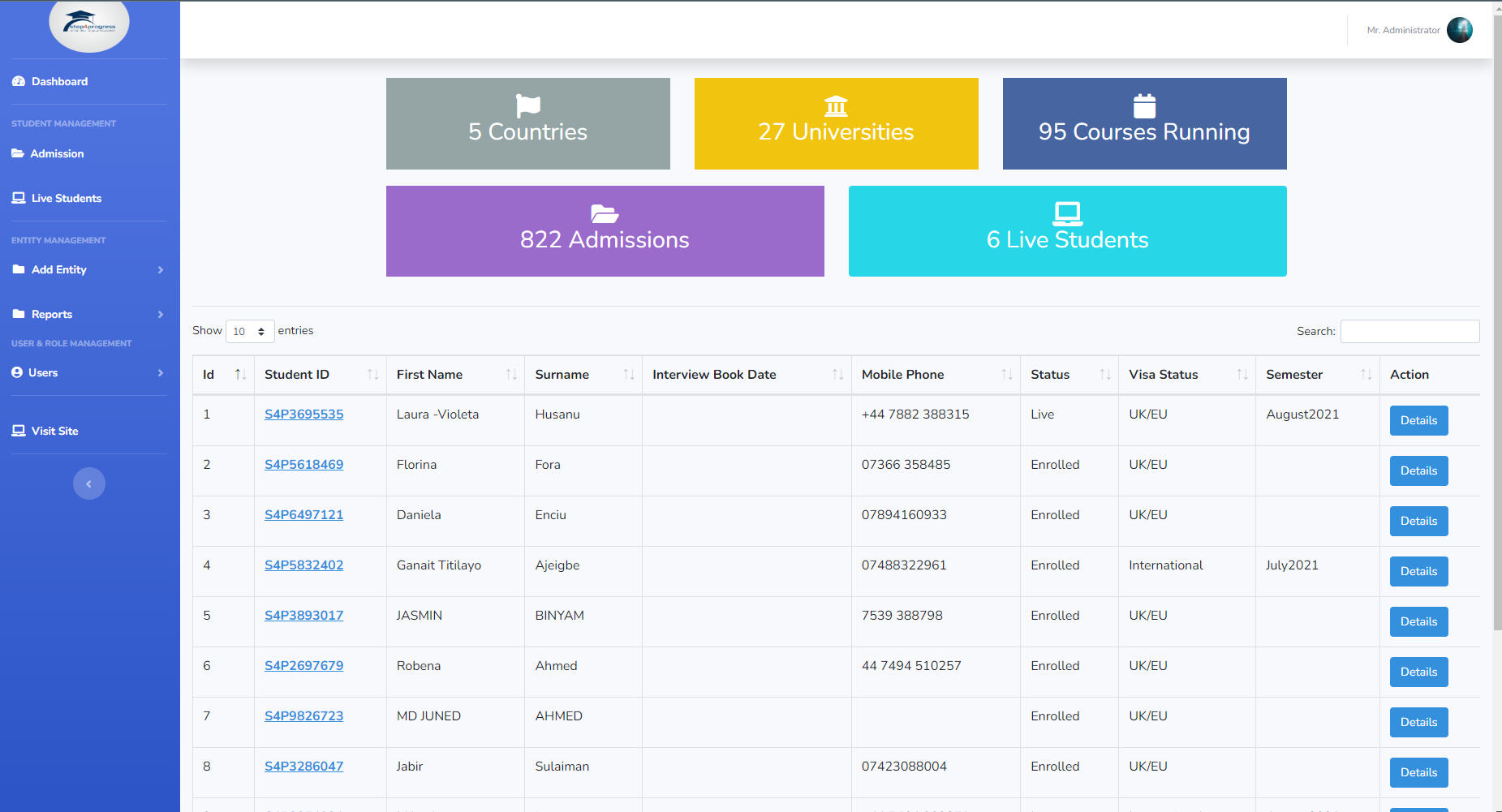This screenshot has height=812, width=1502.
Task: Open student link S4P5618469
Action: 303,464
